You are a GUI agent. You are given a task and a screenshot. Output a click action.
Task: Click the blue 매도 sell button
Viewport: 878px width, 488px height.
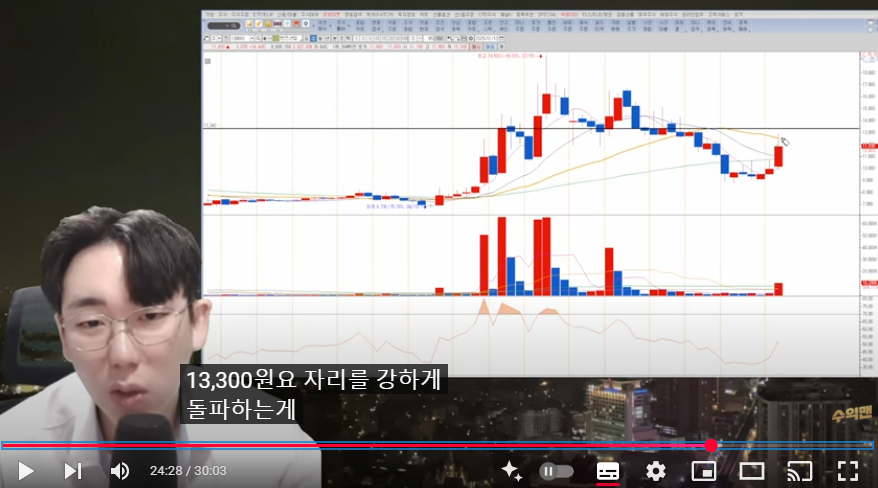pyautogui.click(x=489, y=47)
